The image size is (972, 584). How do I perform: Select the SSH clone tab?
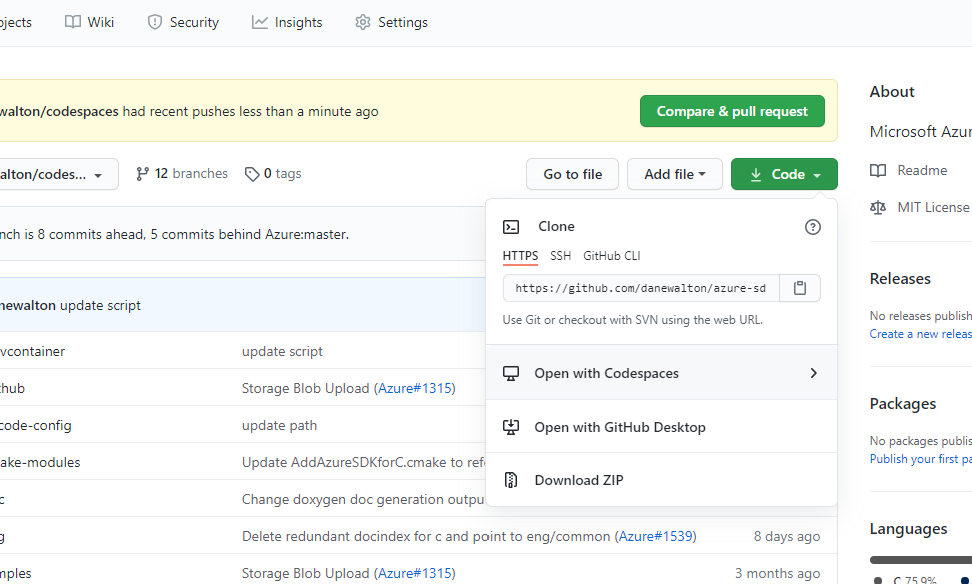(x=560, y=256)
